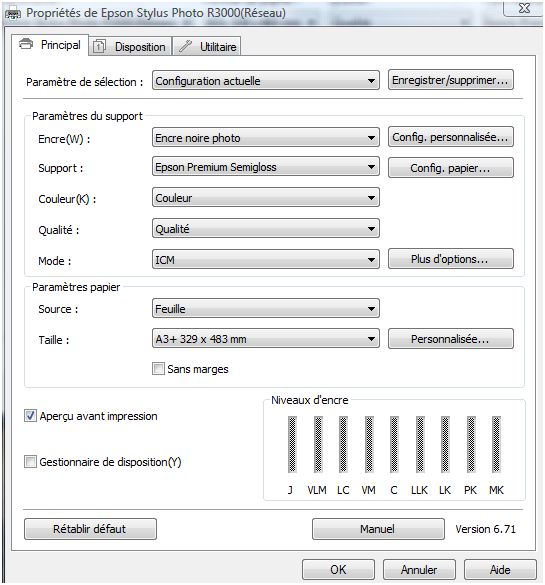Image resolution: width=545 pixels, height=585 pixels.
Task: Expand the Taille paper size dropdown
Action: 266,339
